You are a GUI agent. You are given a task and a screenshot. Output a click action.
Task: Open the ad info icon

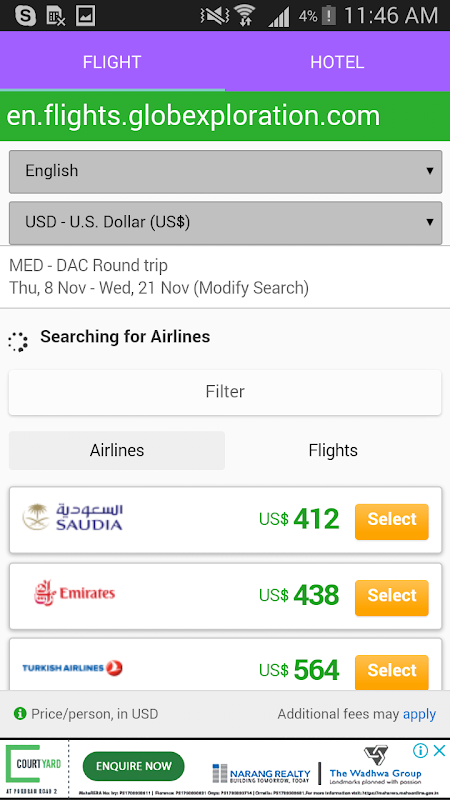click(x=420, y=750)
